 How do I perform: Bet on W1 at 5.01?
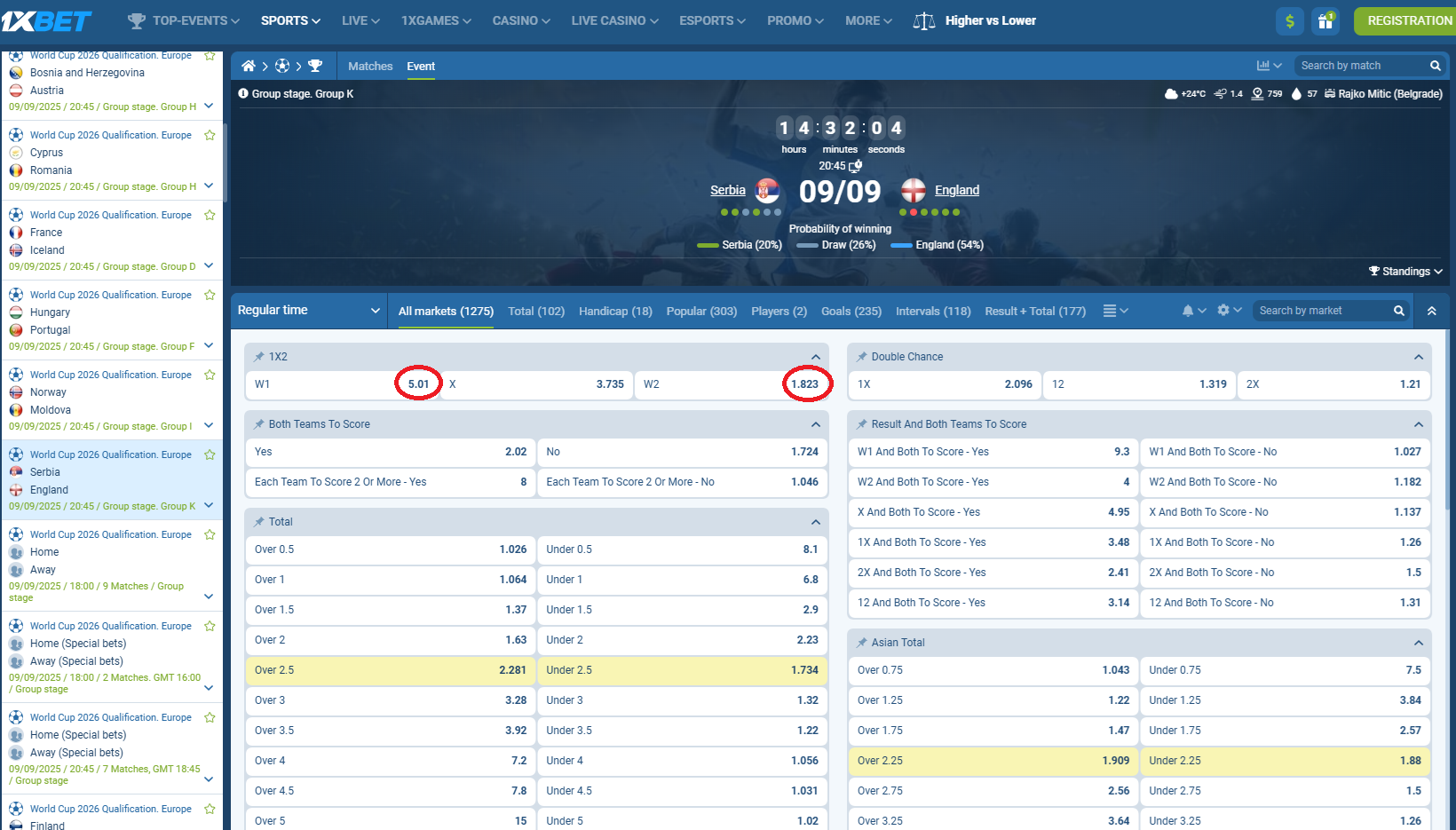[x=342, y=384]
